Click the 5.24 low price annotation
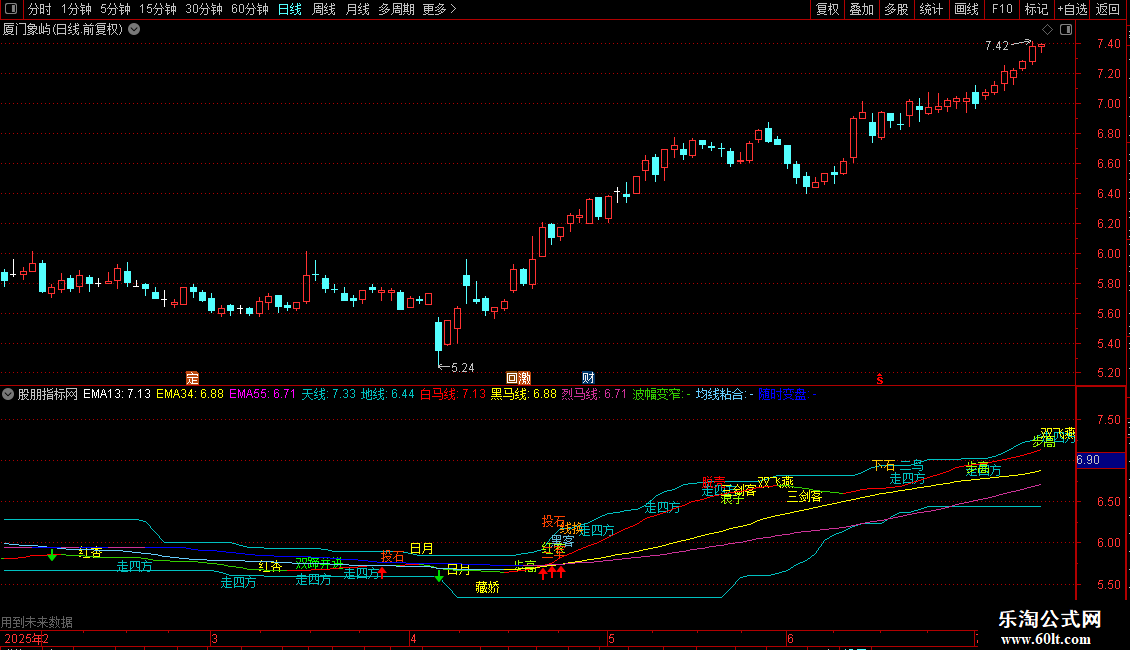1130x650 pixels. pos(463,368)
